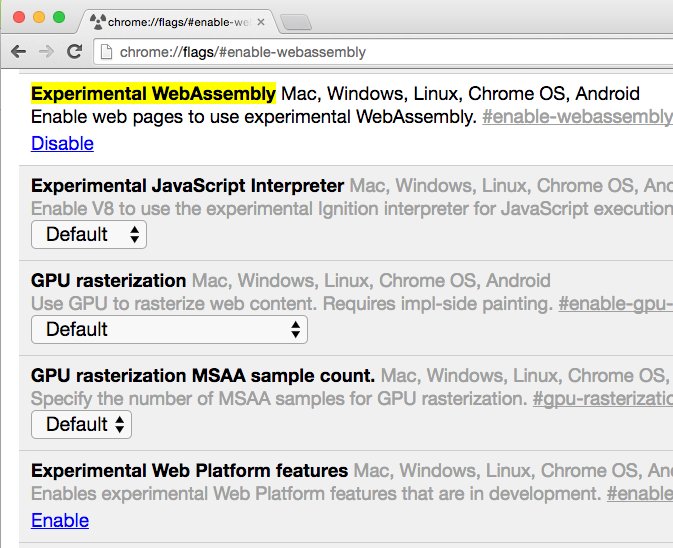Click the highlighted Experimental WebAssembly title
Screen dimensions: 673x548
(x=153, y=94)
